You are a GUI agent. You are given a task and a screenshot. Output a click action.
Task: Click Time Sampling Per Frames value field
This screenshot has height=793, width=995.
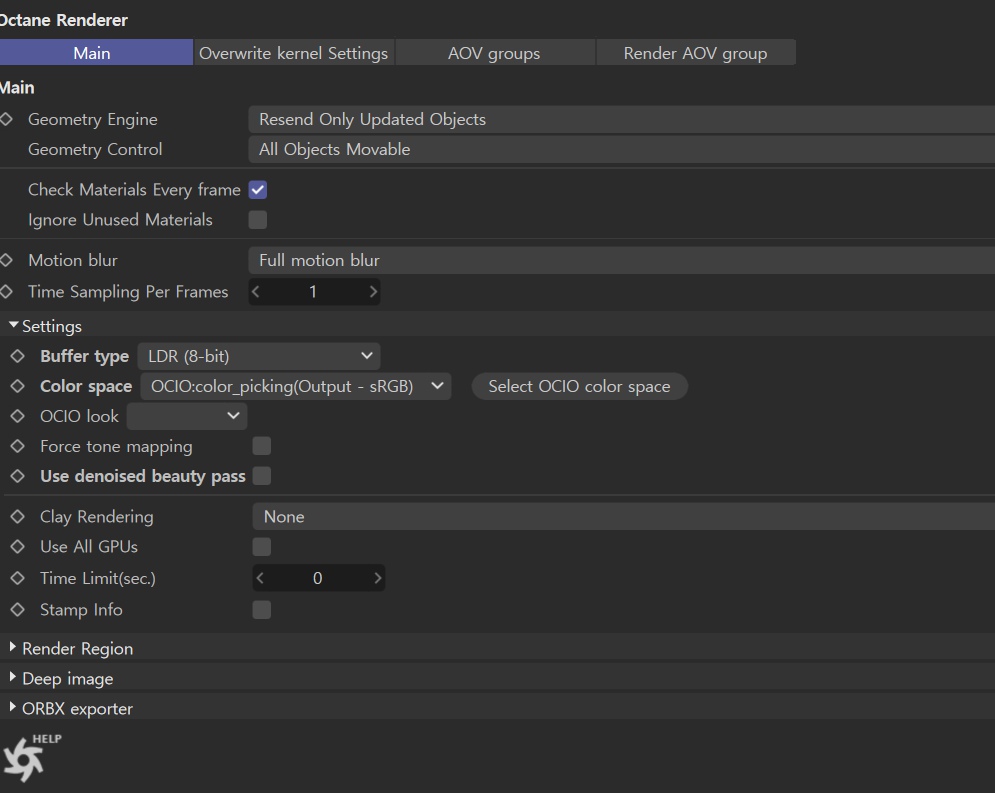[x=314, y=292]
